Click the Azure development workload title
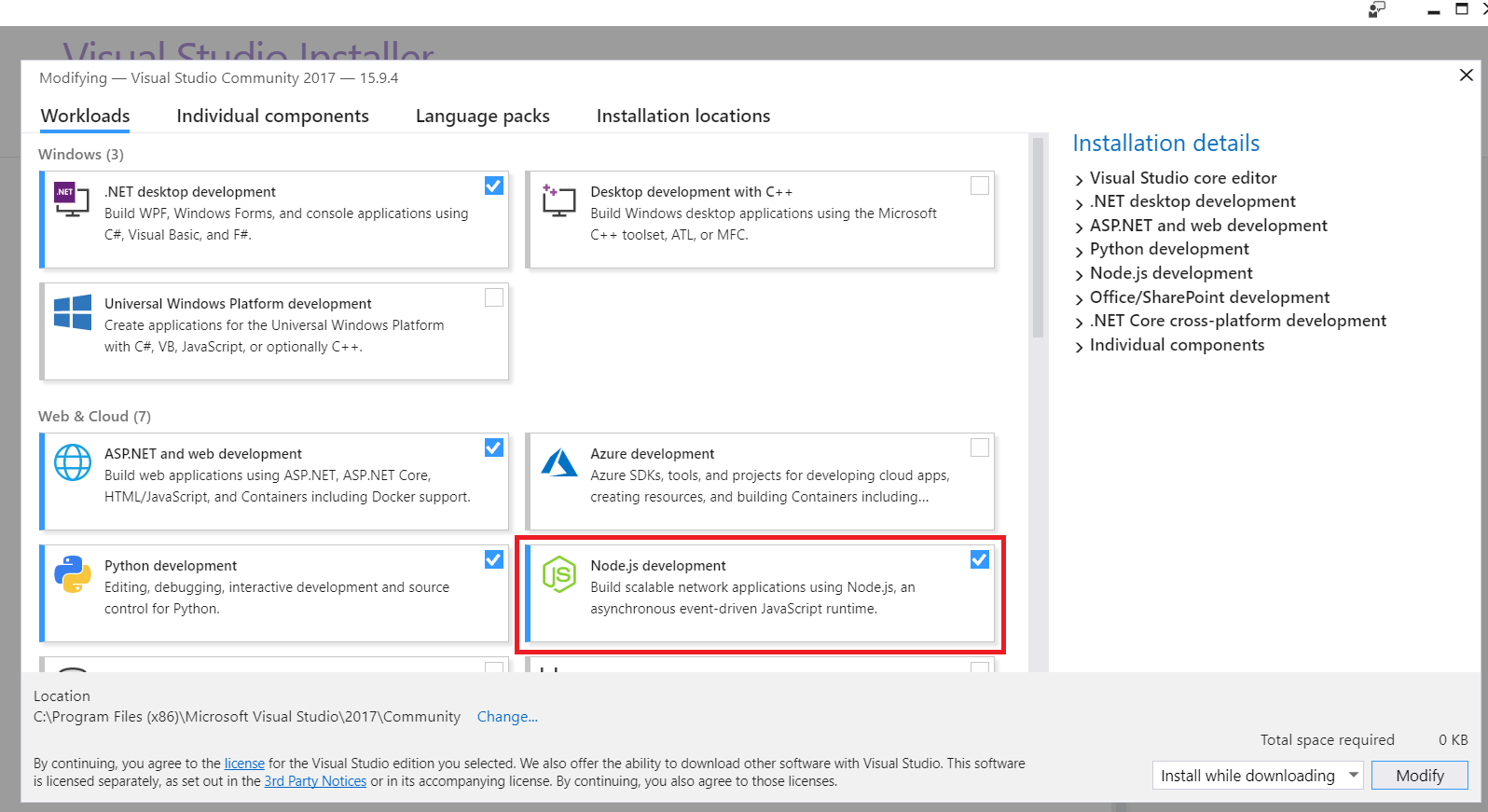The width and height of the screenshot is (1488, 812). click(x=653, y=454)
